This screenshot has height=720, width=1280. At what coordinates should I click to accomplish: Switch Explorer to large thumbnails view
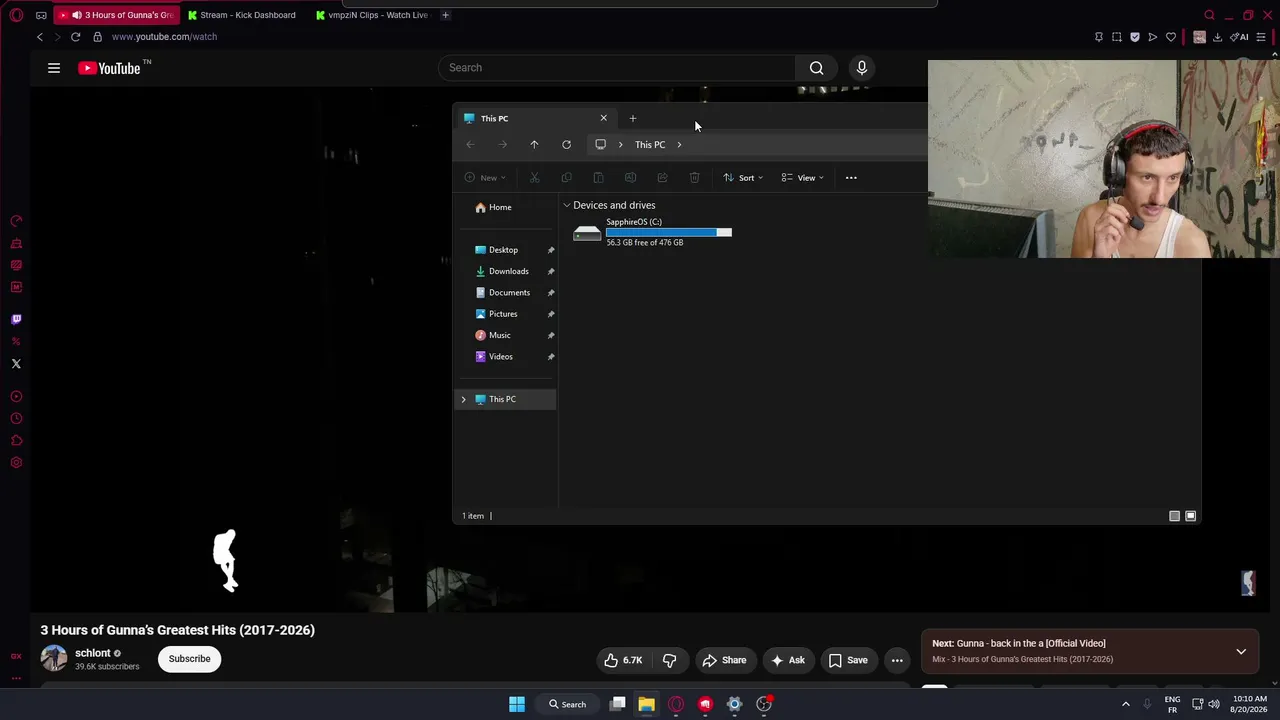pyautogui.click(x=1190, y=516)
